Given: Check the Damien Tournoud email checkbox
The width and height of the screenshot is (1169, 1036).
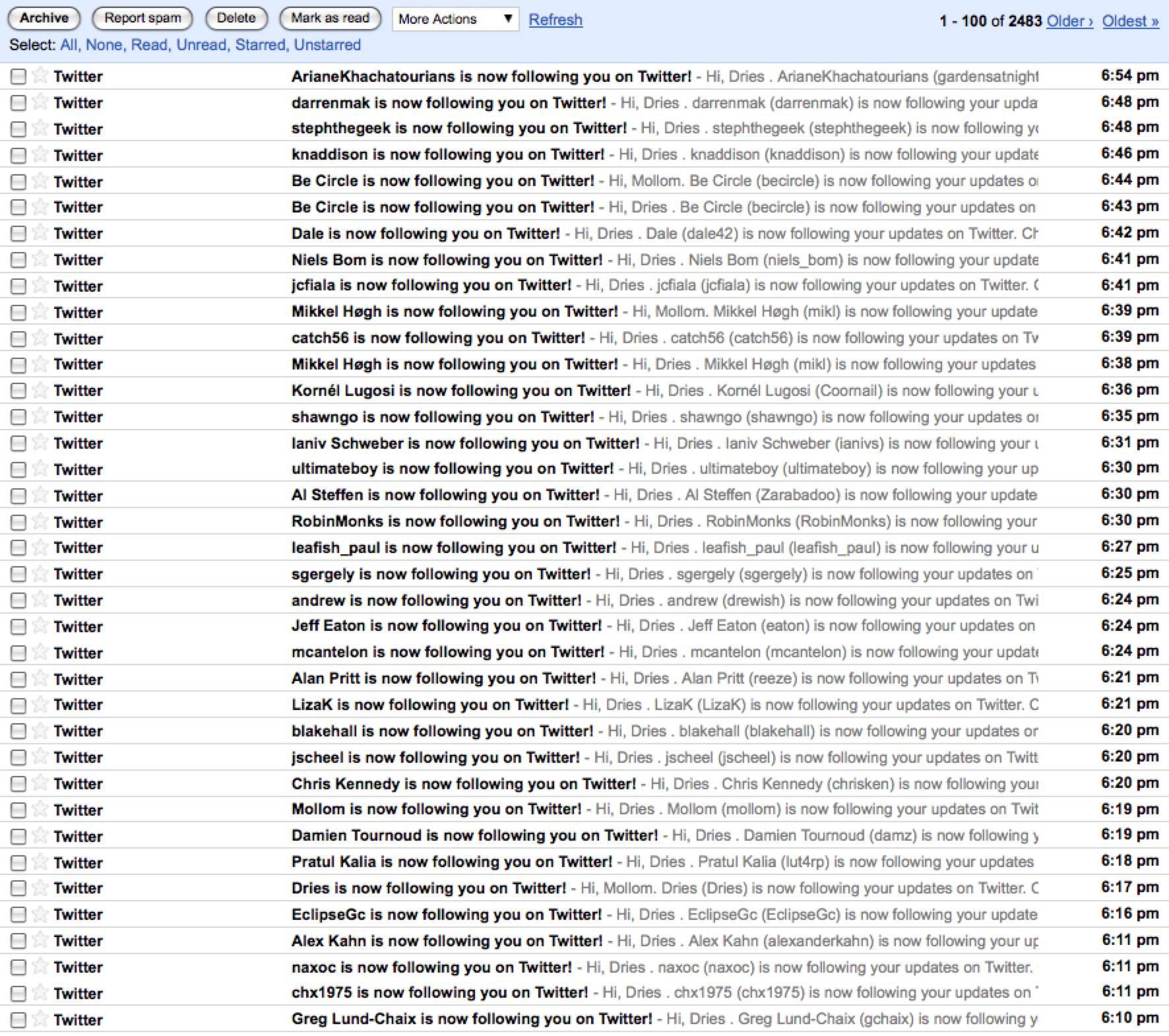Looking at the screenshot, I should click(18, 836).
